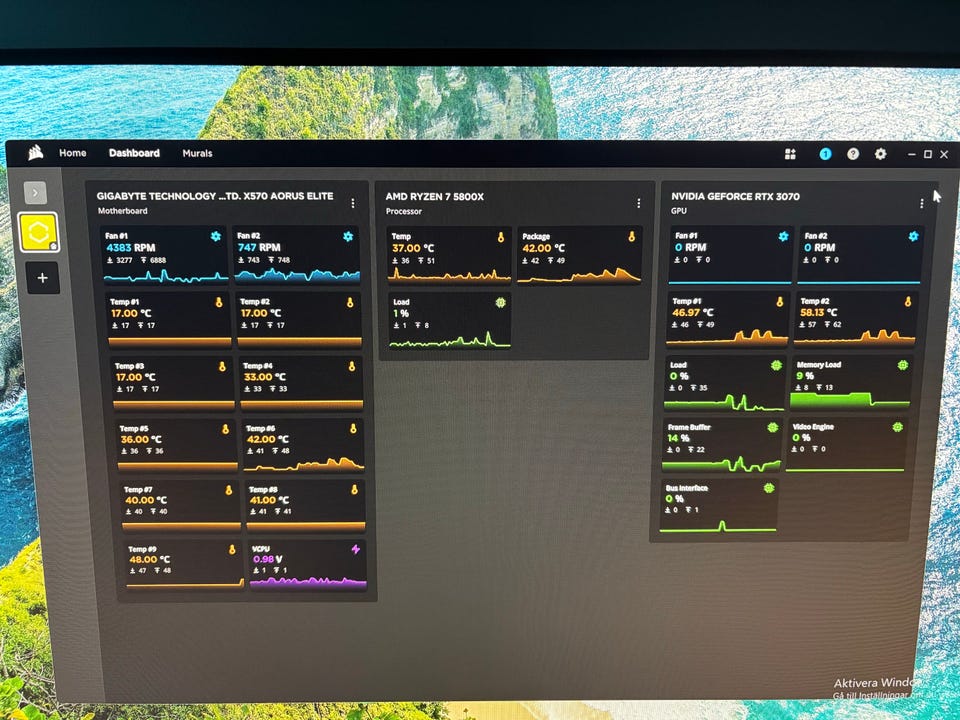Image resolution: width=960 pixels, height=720 pixels.
Task: Click the widget layout icon in top bar
Action: coord(790,154)
